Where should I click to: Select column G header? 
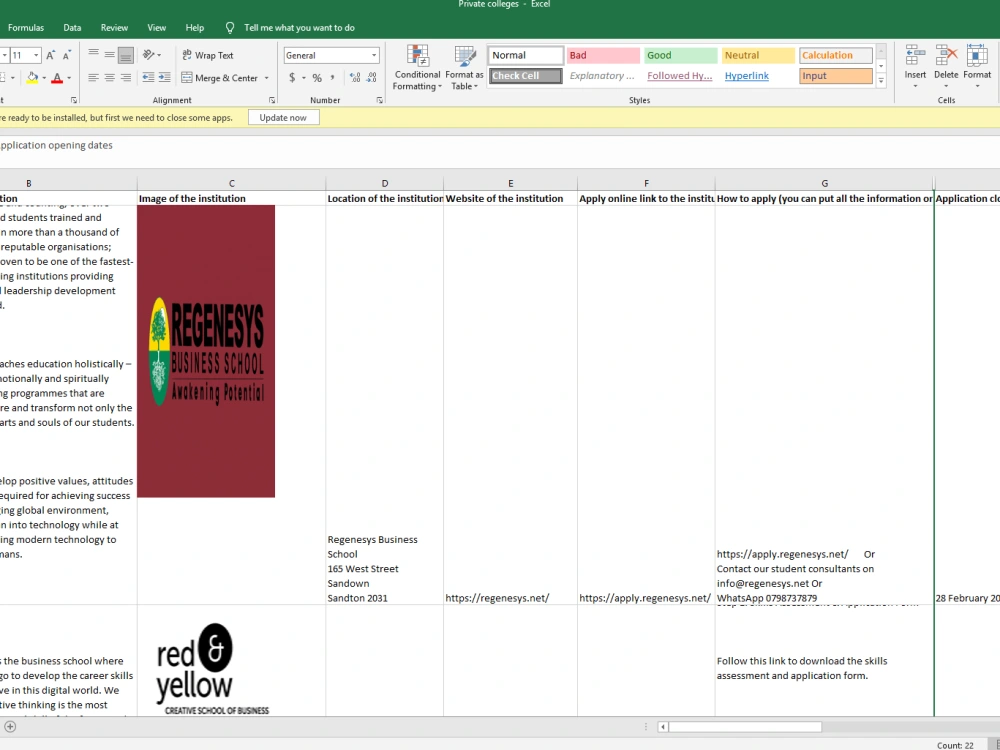point(824,183)
